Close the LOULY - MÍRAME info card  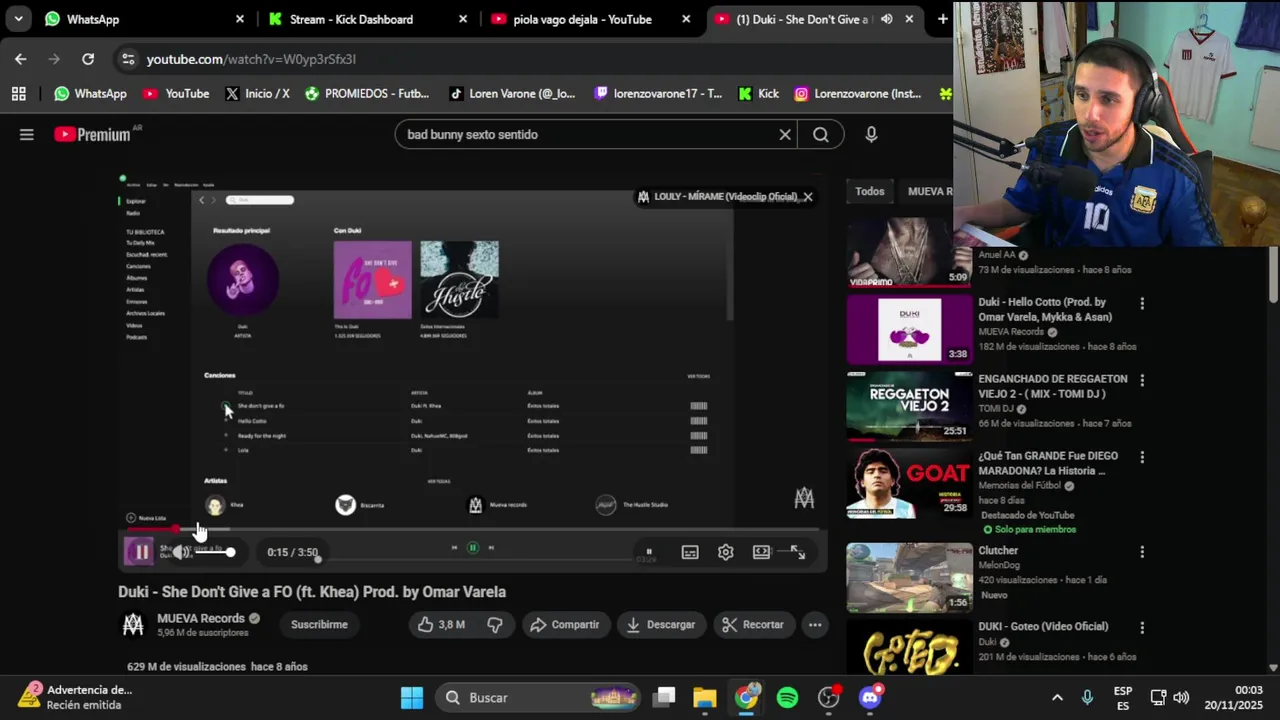[x=808, y=197]
